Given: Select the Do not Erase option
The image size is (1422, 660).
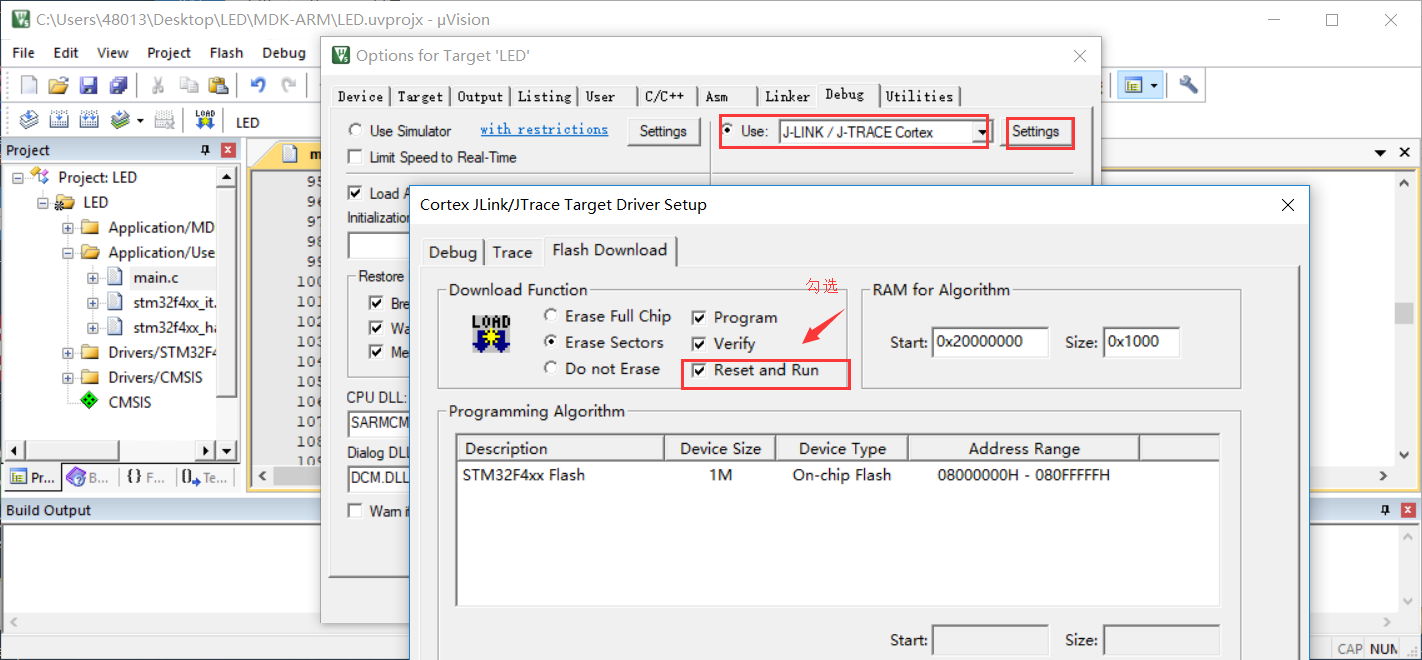Looking at the screenshot, I should pyautogui.click(x=551, y=368).
